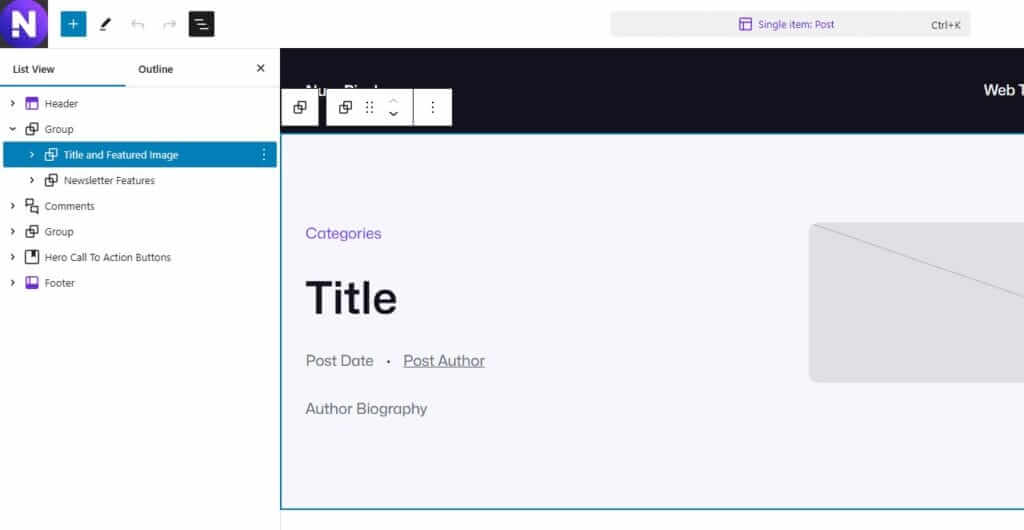
Task: Move block up with arrow
Action: 393,101
